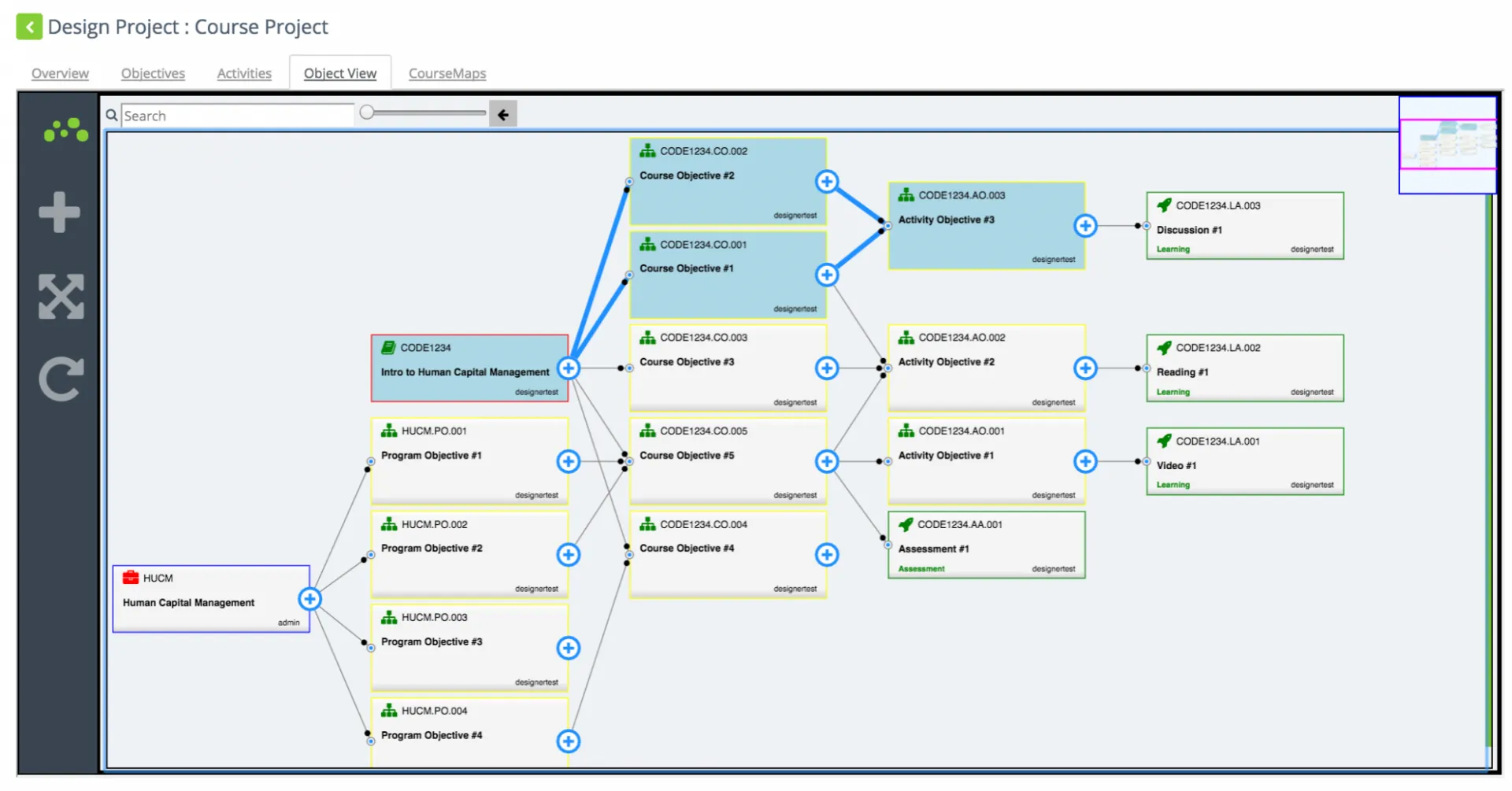Select the Assessment #1 title

click(x=933, y=549)
